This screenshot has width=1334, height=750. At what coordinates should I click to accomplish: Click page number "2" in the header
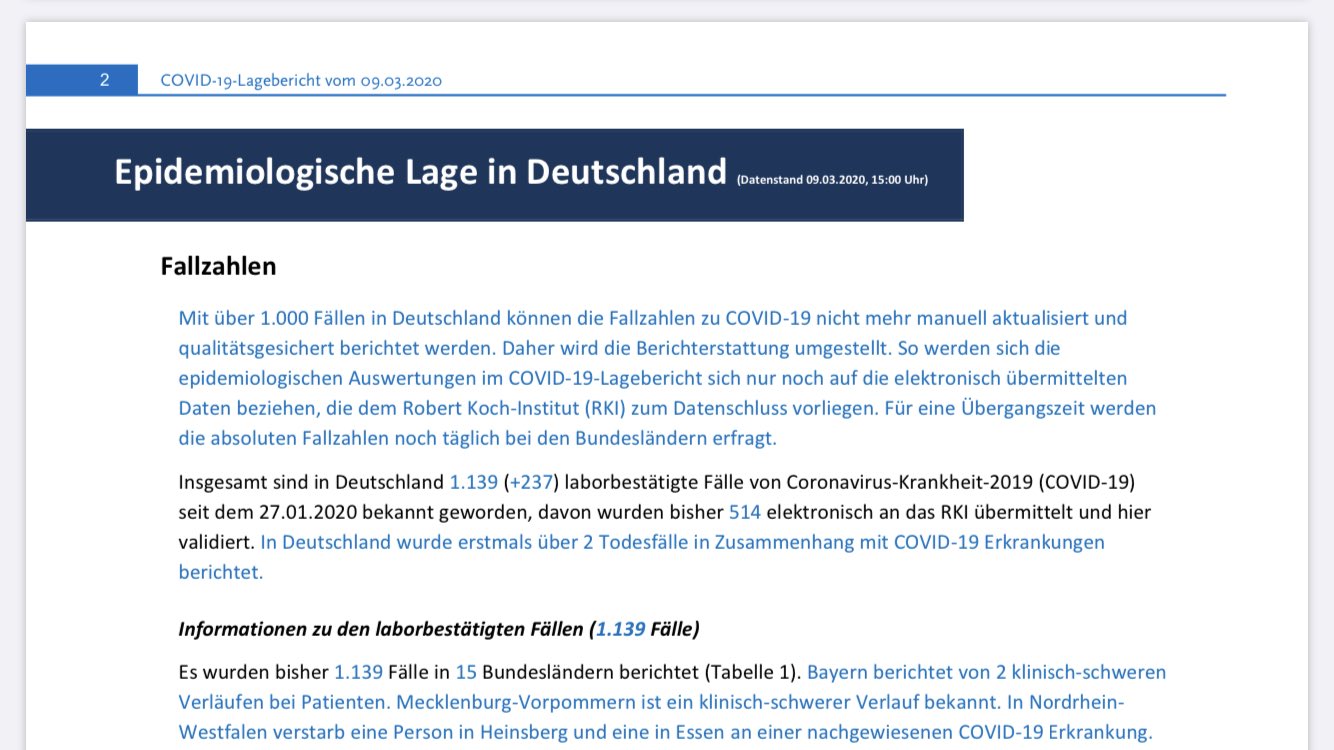coord(104,80)
